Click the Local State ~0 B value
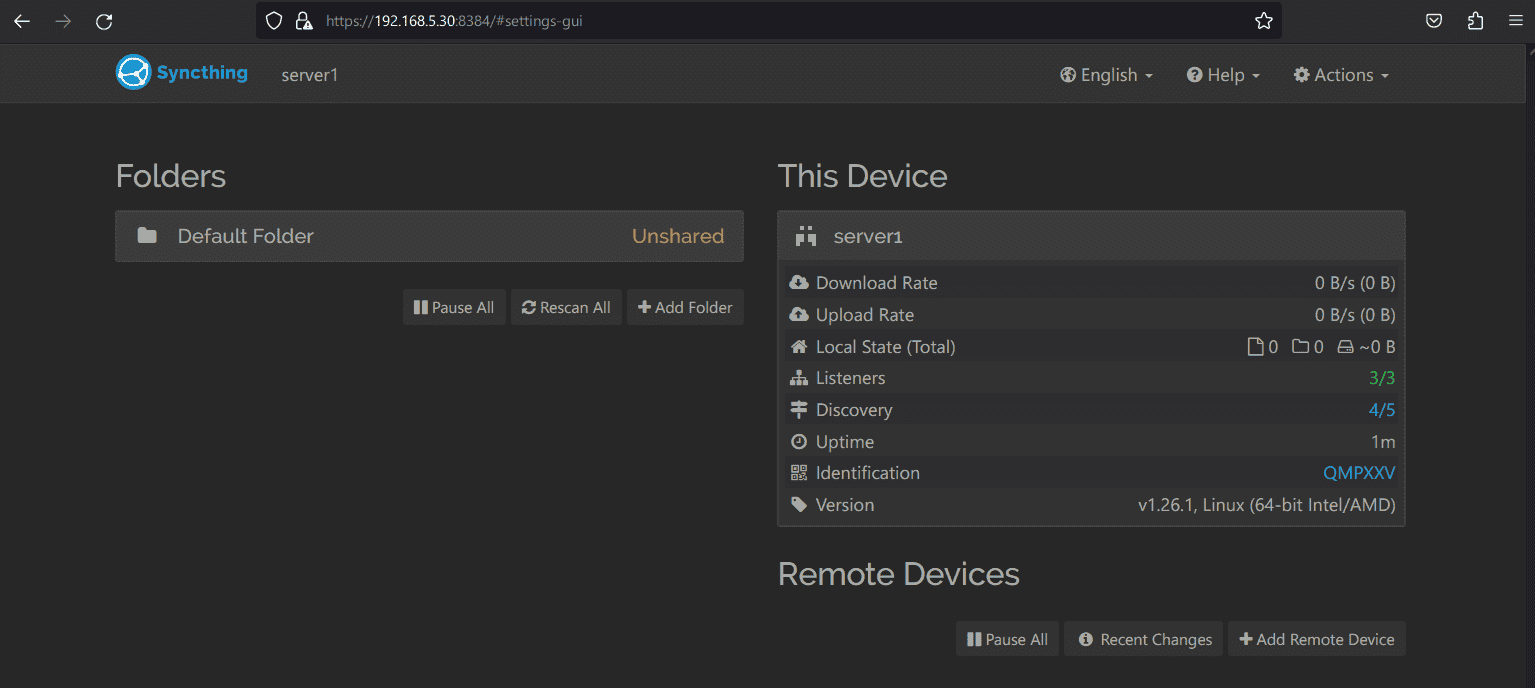Image resolution: width=1535 pixels, height=688 pixels. [x=1366, y=347]
